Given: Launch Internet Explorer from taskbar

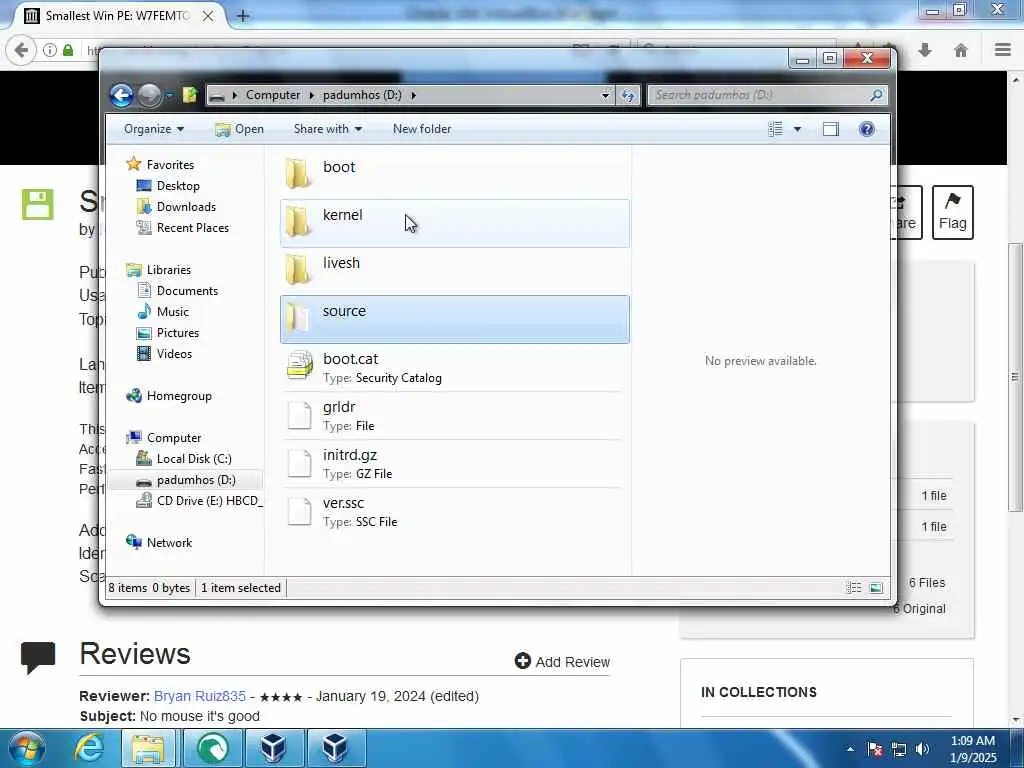Looking at the screenshot, I should point(89,748).
